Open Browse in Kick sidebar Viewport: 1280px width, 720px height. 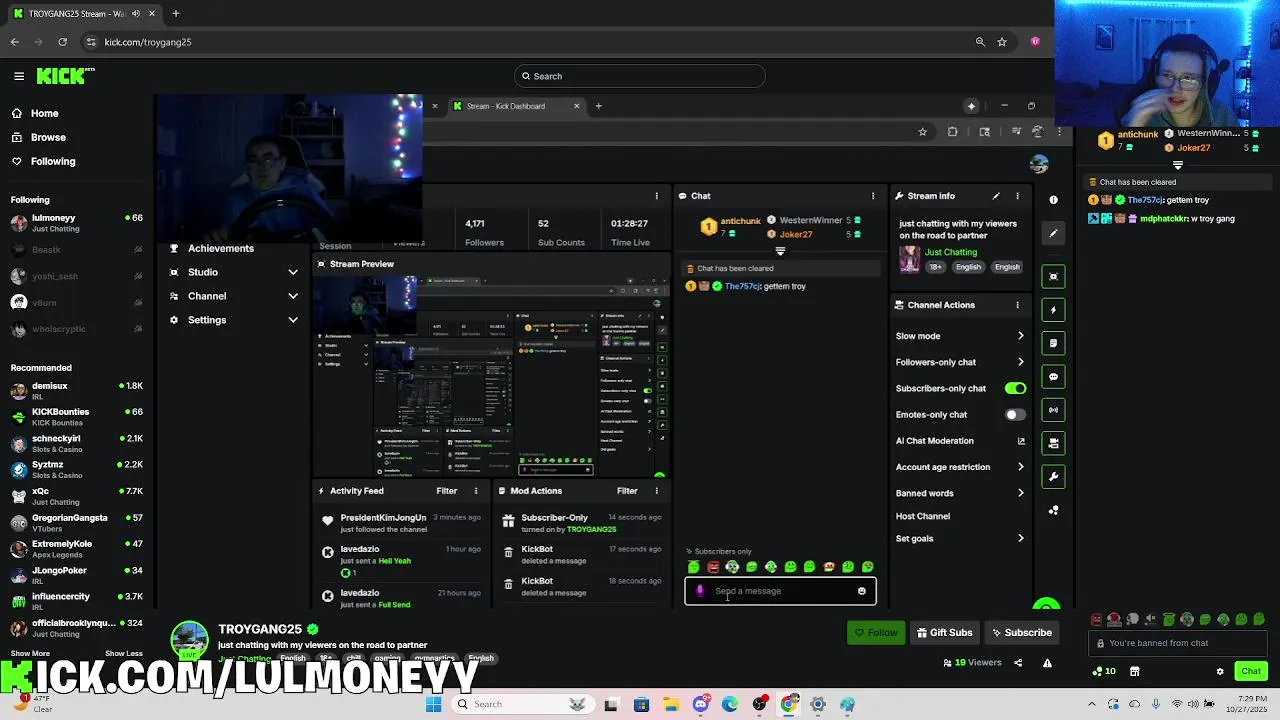[38, 137]
